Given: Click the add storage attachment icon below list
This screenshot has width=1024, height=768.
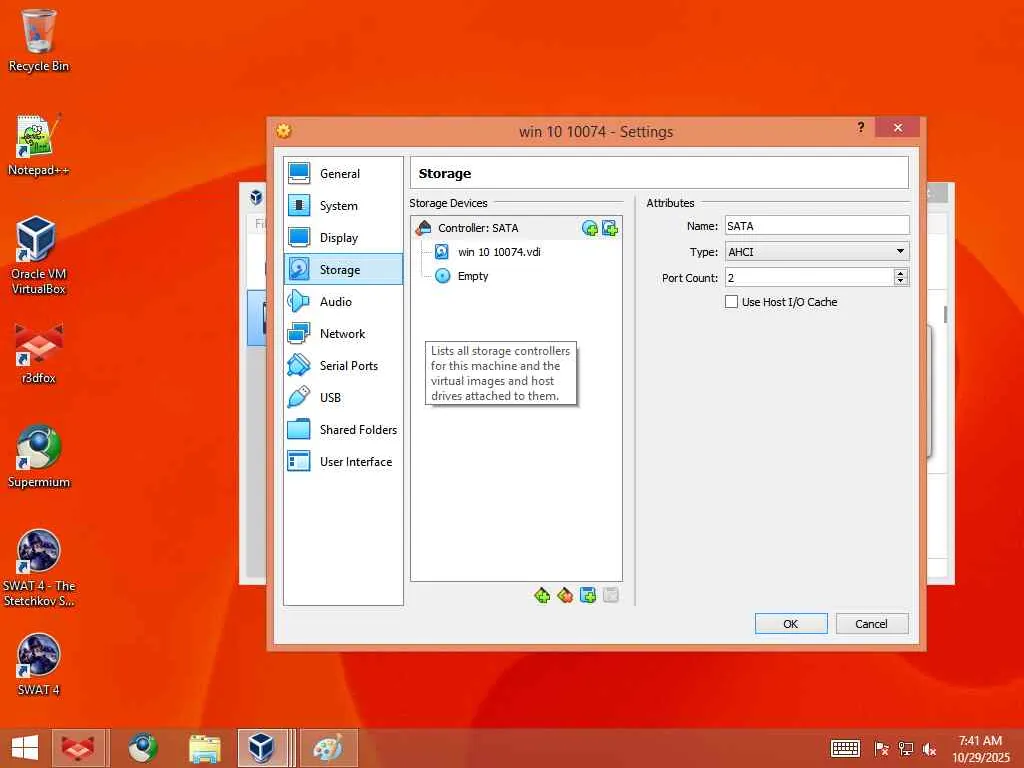Looking at the screenshot, I should [588, 595].
